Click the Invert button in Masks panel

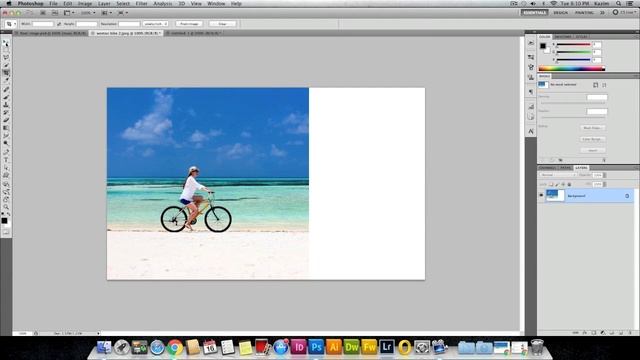(x=592, y=151)
